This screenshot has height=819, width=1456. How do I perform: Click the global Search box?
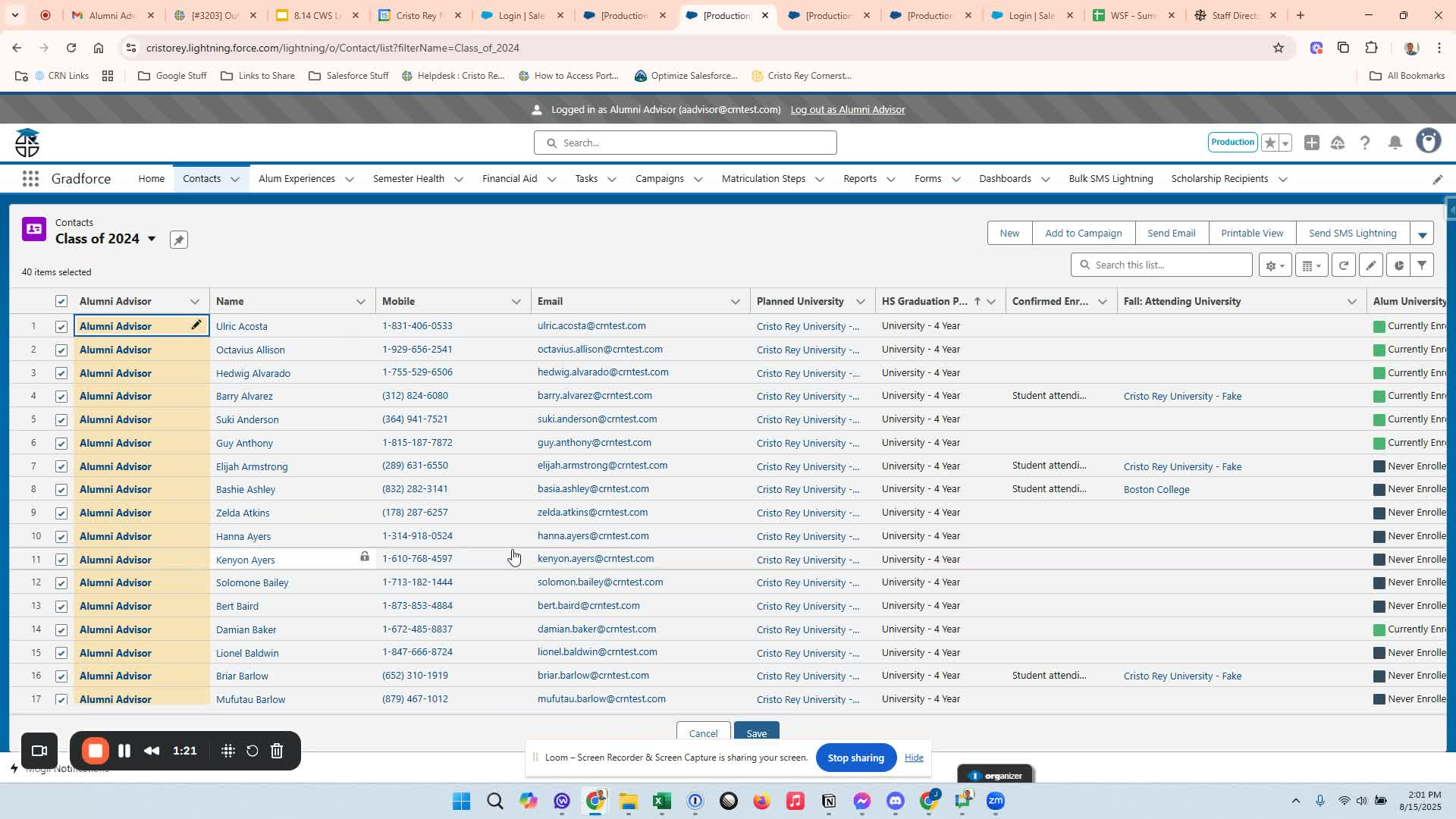[685, 143]
